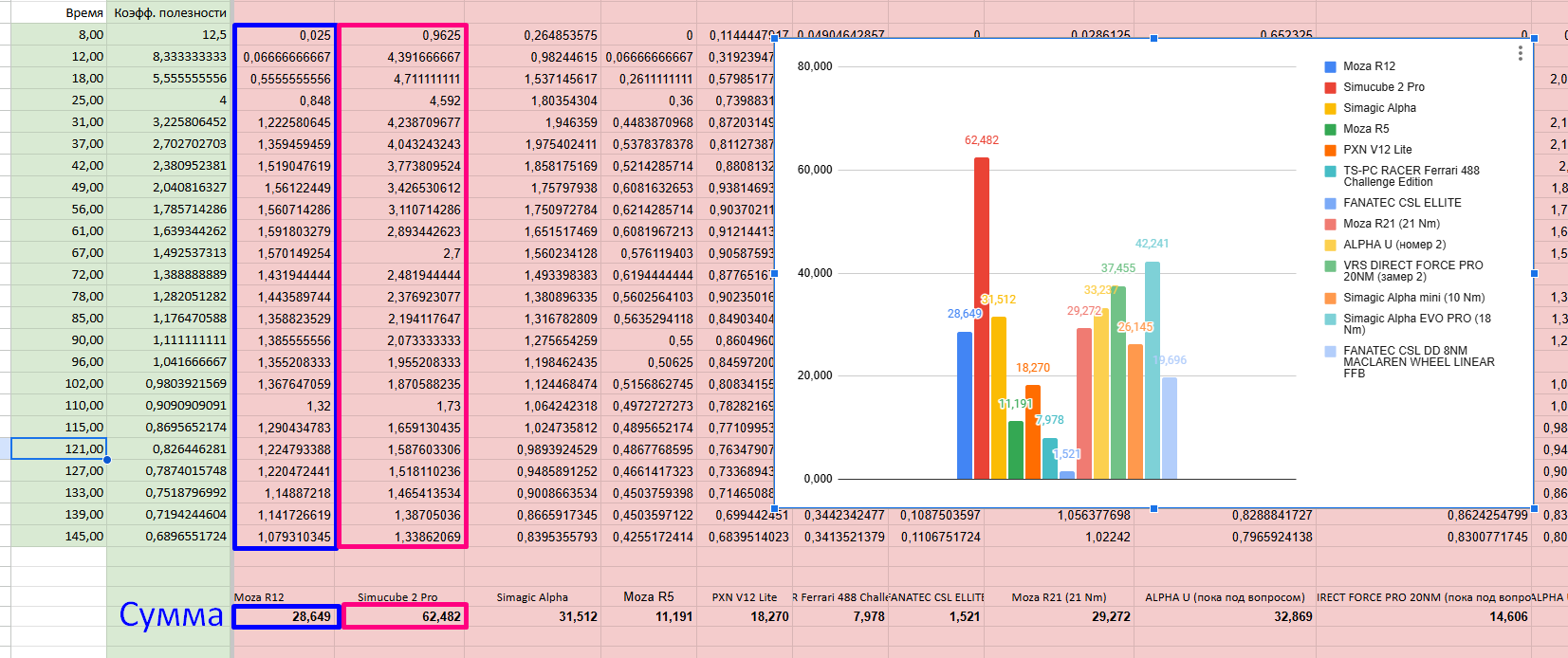
Task: Click the blue Moza R12 chart bar
Action: [x=965, y=406]
